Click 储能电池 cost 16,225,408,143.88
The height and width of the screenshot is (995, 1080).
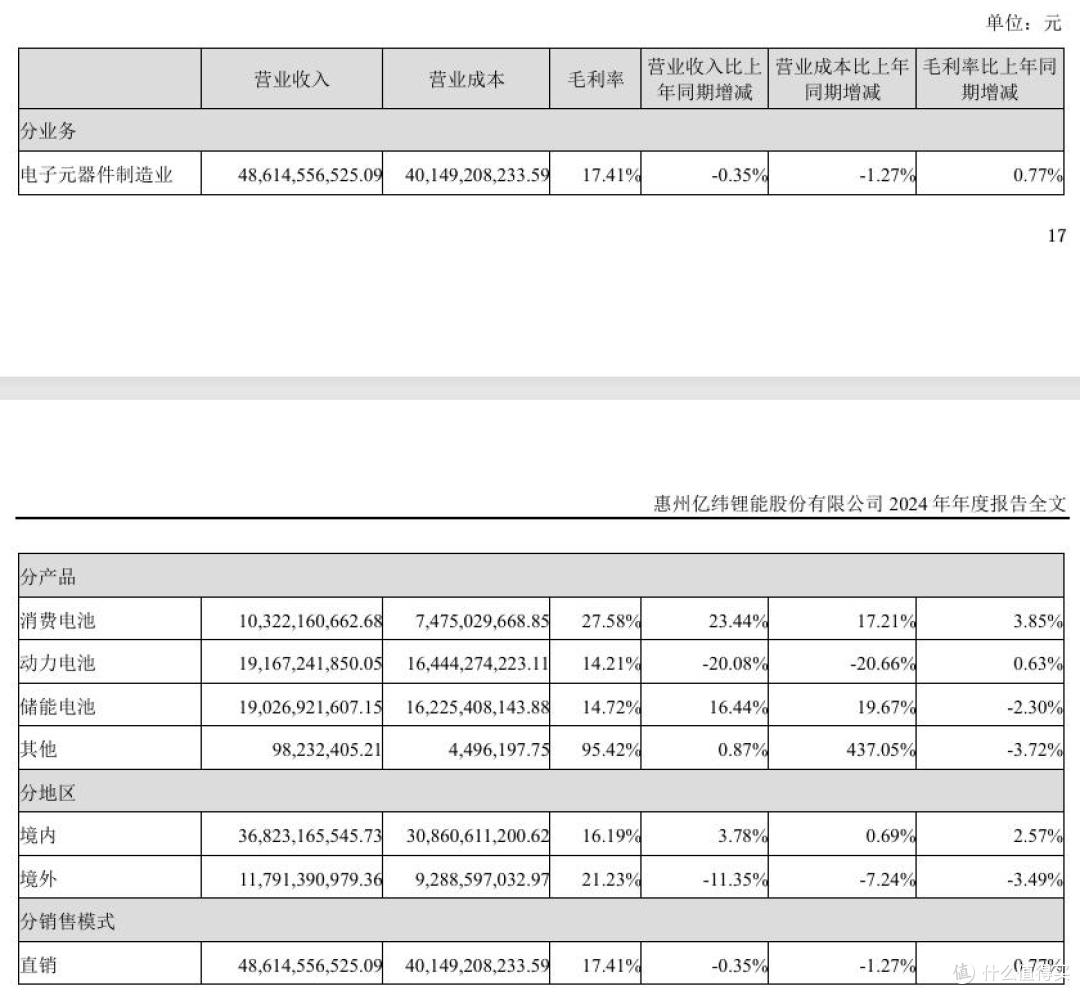coord(477,706)
